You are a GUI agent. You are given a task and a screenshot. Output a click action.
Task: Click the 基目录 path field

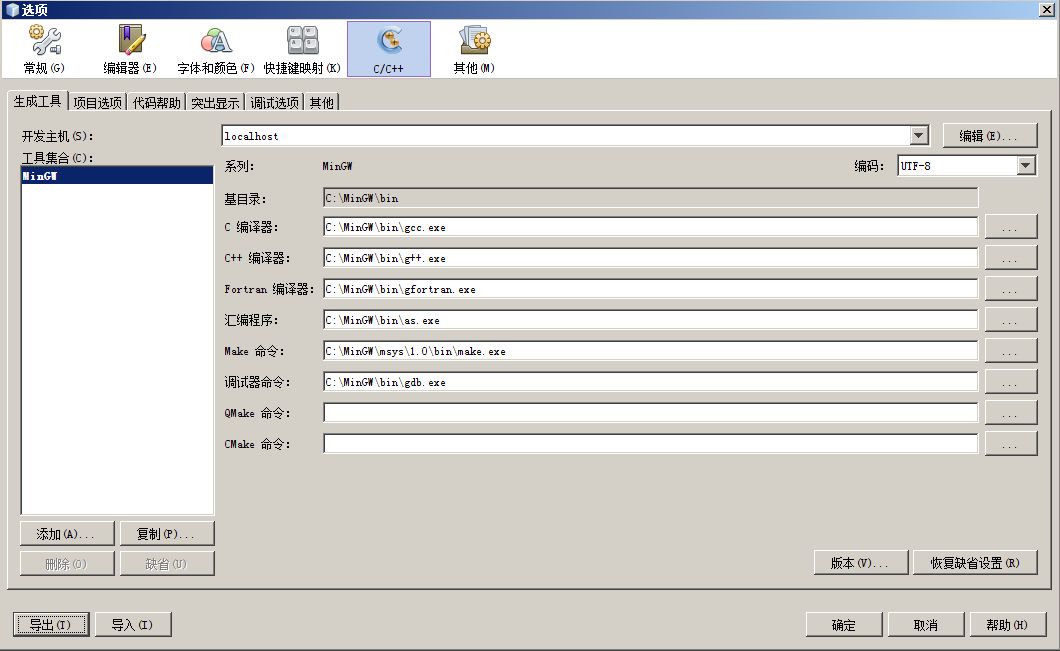(x=650, y=198)
